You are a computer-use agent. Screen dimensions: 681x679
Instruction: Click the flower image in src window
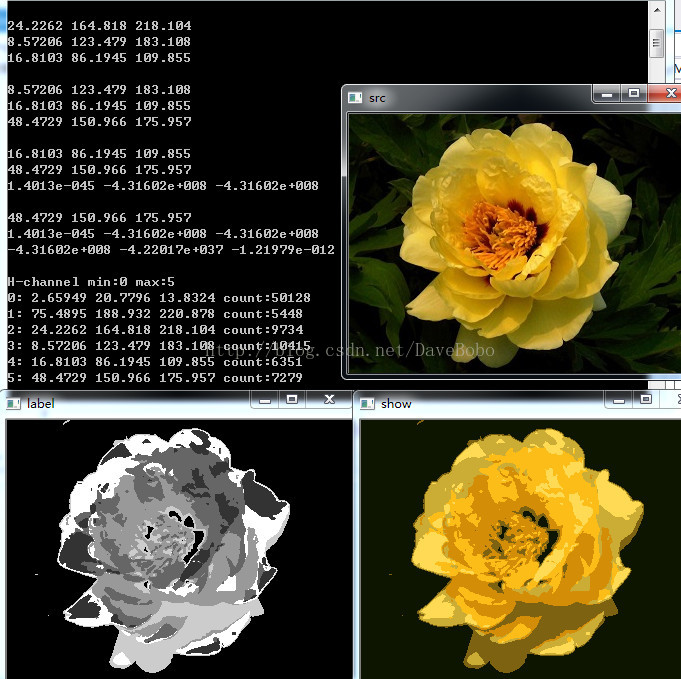[515, 243]
